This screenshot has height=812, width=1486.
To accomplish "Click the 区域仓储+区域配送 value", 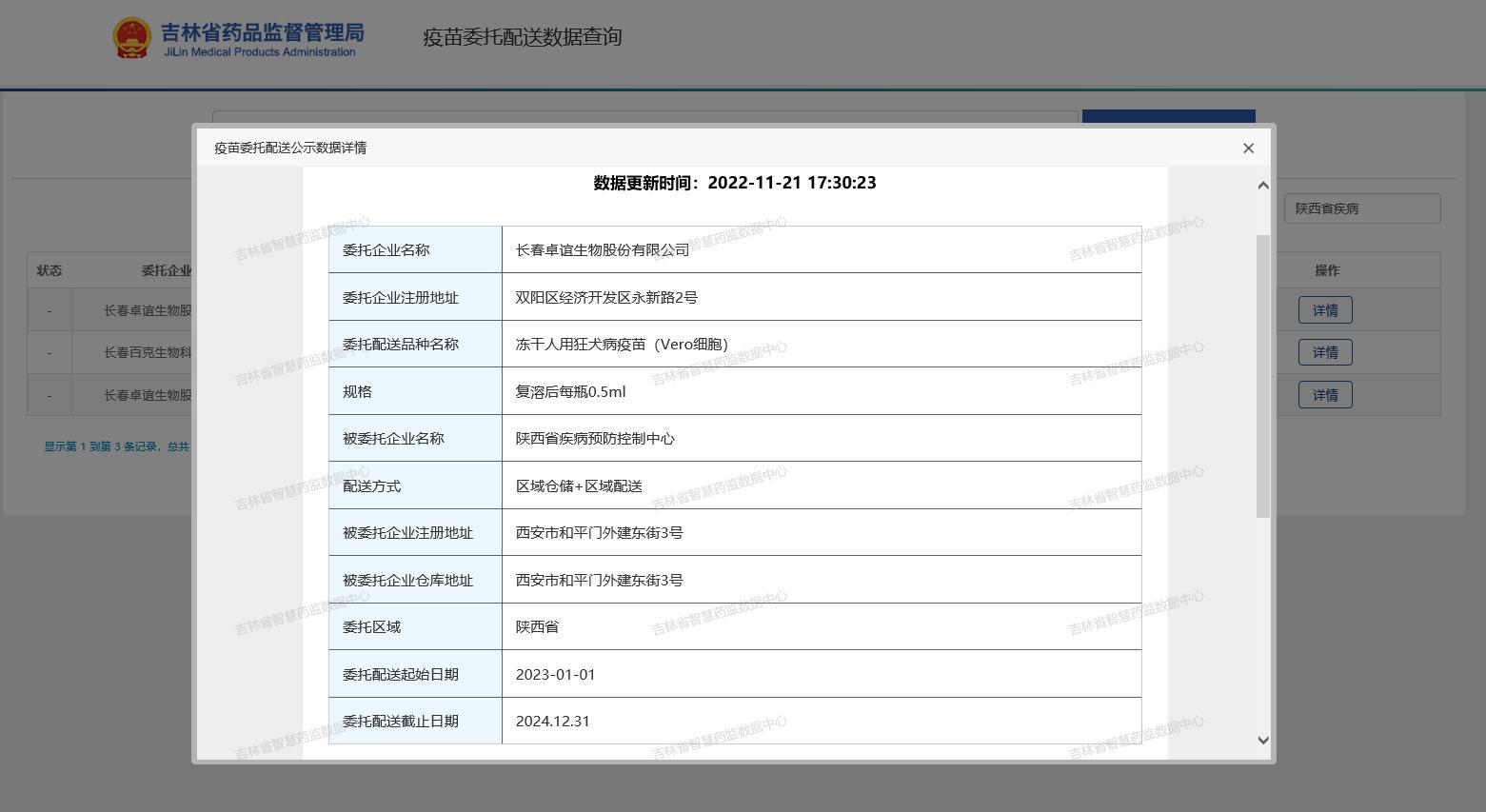I will click(x=579, y=485).
